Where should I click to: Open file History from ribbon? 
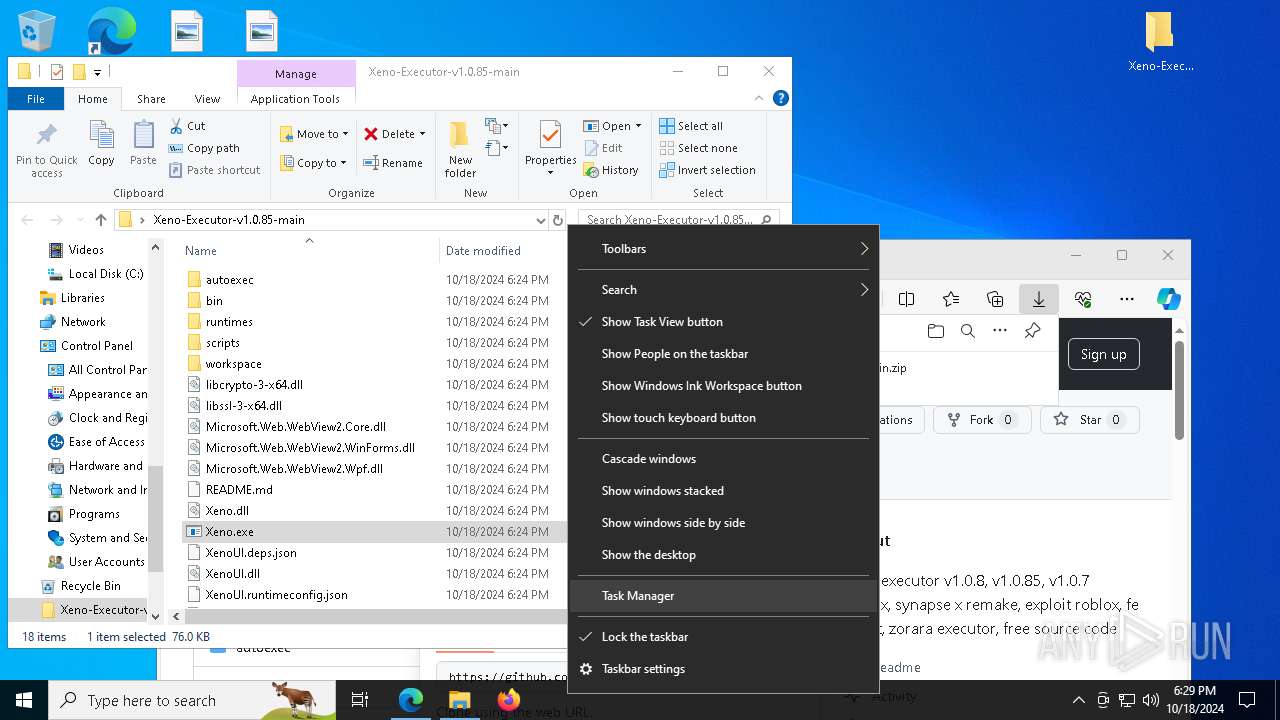point(611,170)
